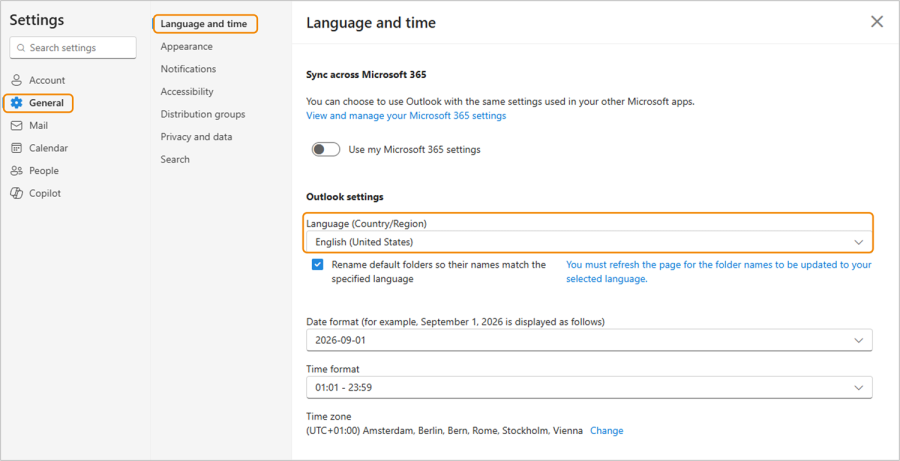
Task: Open the Time format dropdown
Action: (589, 388)
